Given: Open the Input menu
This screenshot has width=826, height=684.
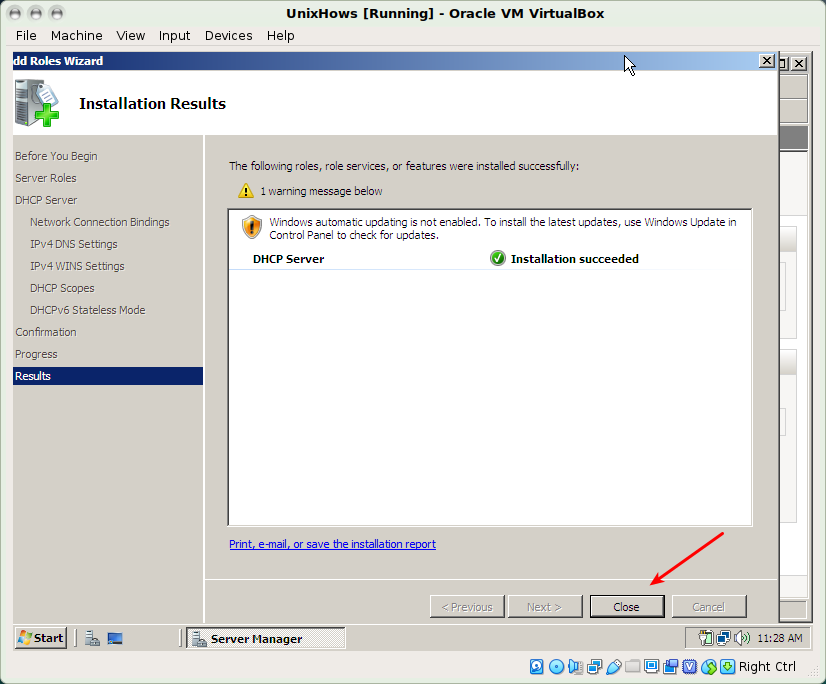Looking at the screenshot, I should (174, 35).
